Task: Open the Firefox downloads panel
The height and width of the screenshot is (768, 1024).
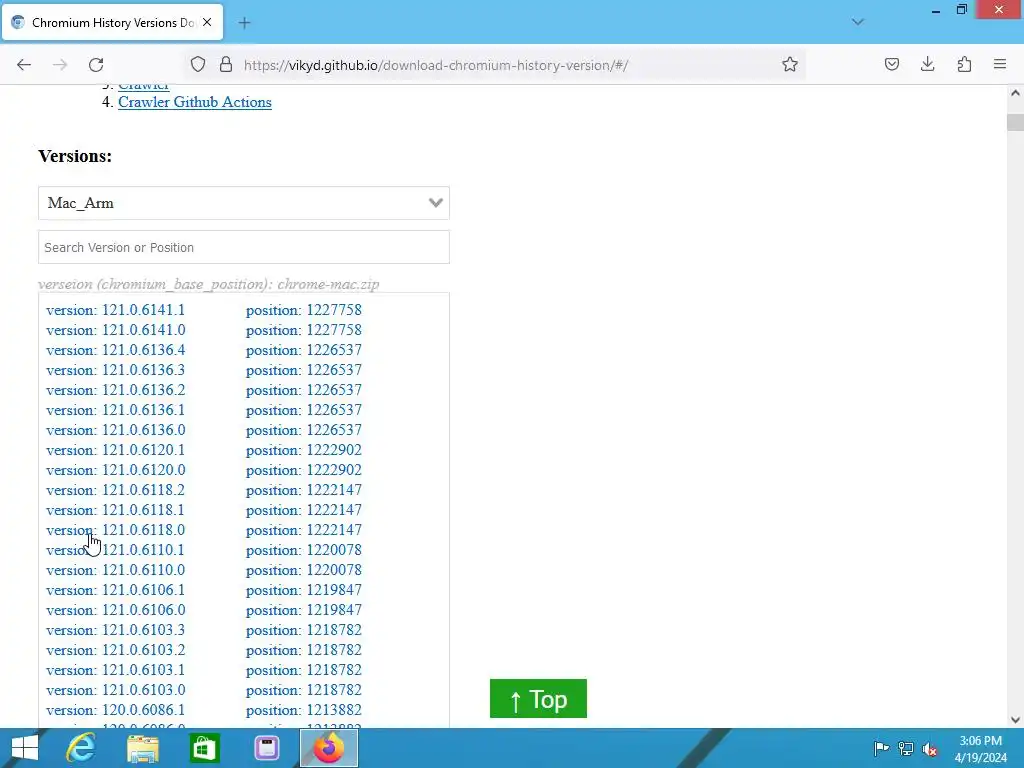Action: [x=927, y=64]
